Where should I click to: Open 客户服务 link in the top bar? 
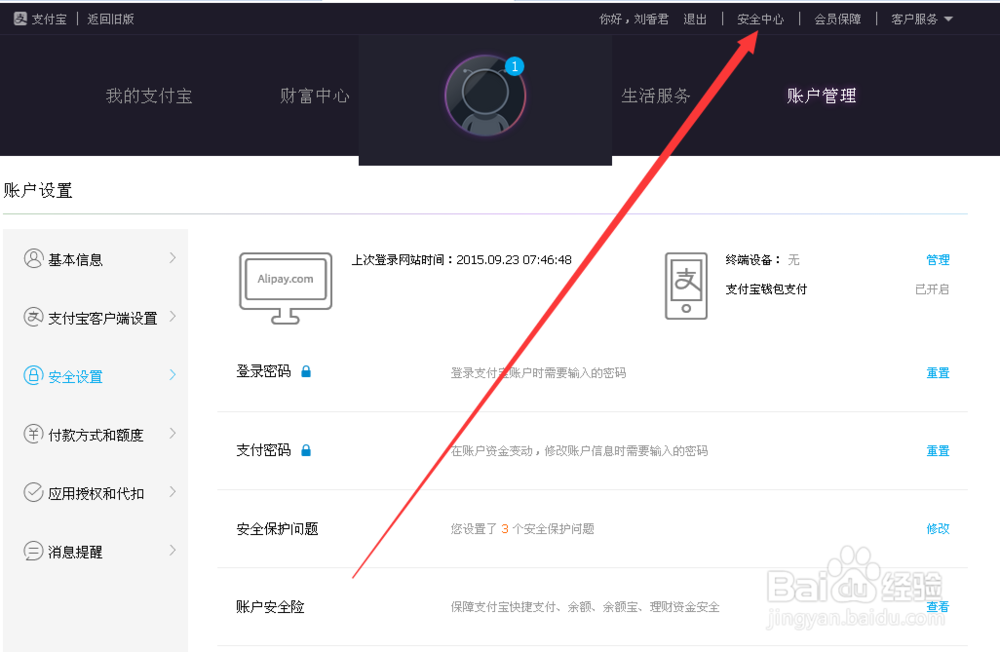pyautogui.click(x=915, y=19)
